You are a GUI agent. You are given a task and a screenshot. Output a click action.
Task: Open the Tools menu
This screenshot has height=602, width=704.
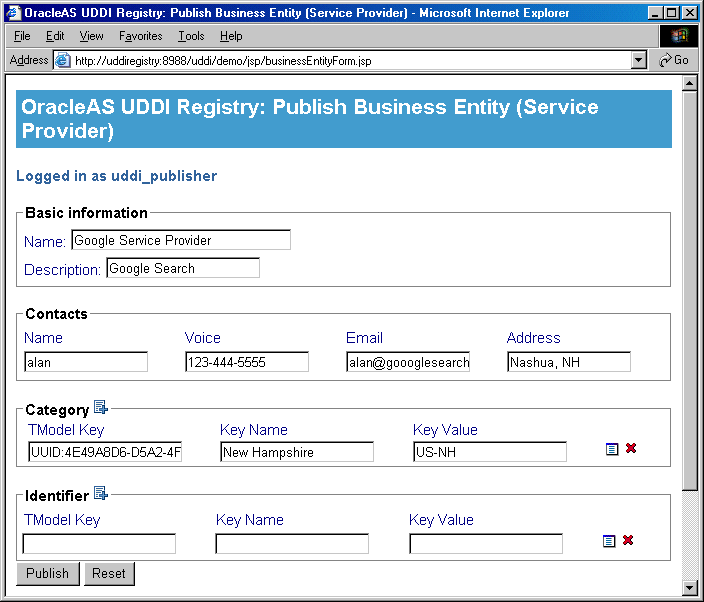pyautogui.click(x=191, y=36)
